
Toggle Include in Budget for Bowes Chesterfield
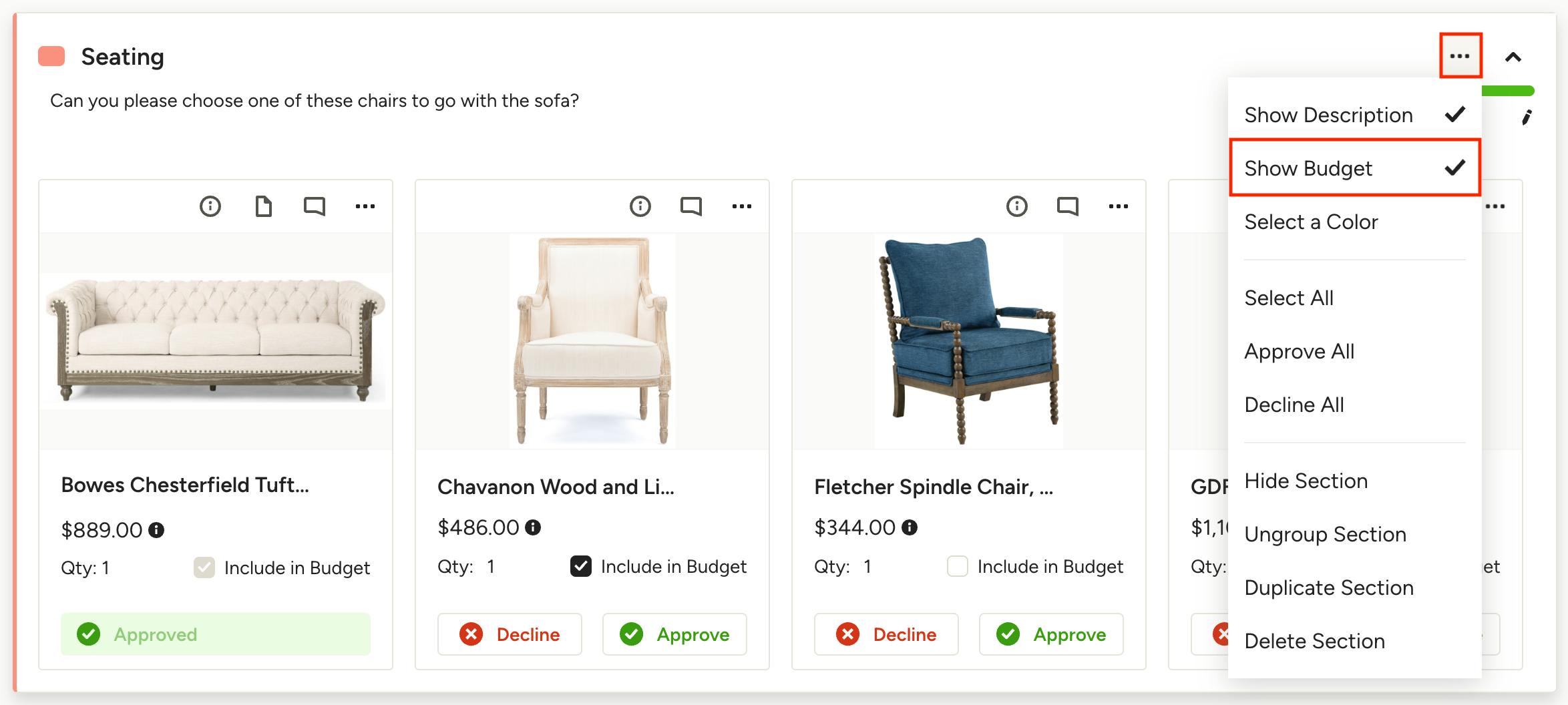tap(204, 567)
